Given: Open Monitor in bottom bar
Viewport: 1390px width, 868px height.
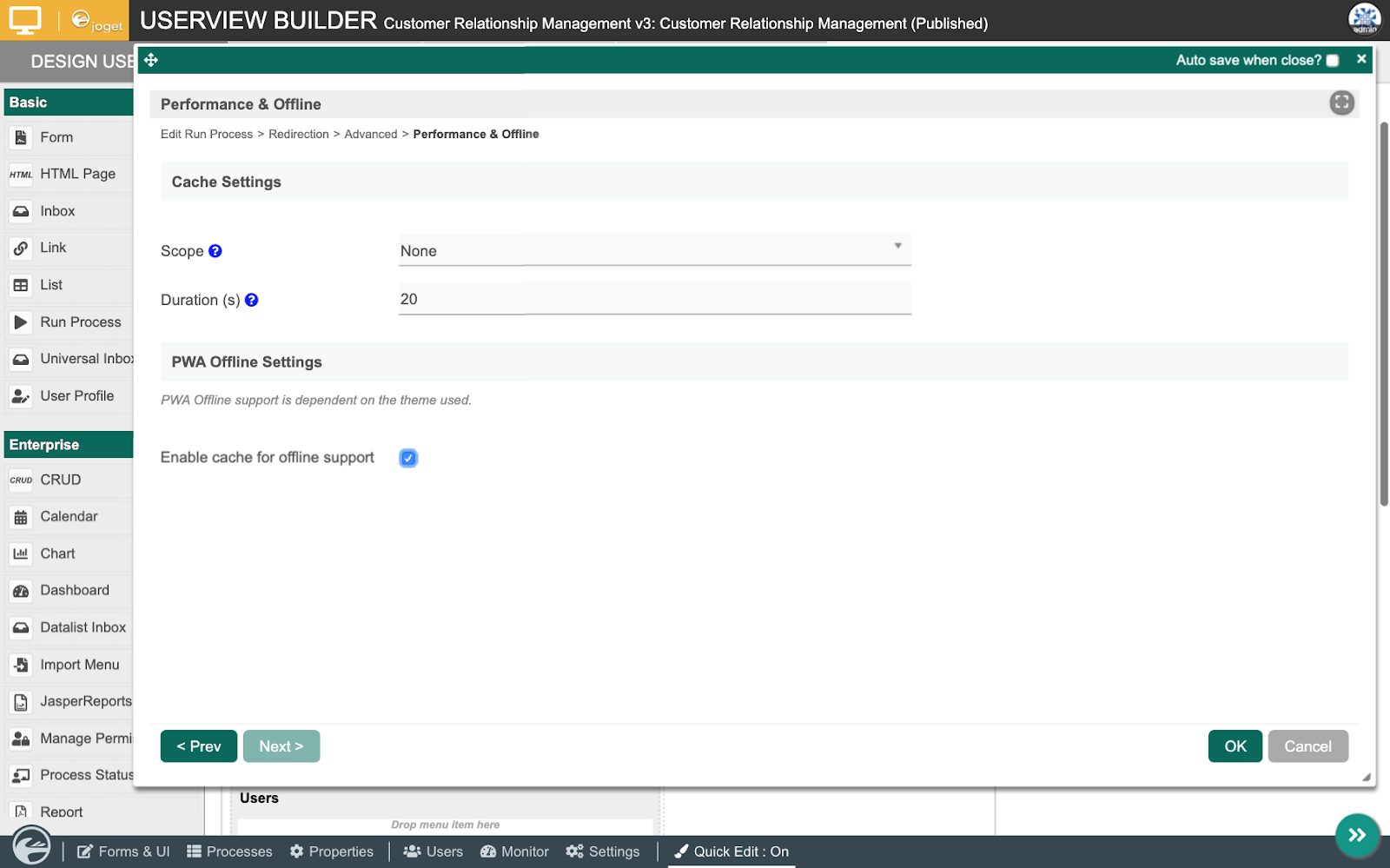Looking at the screenshot, I should [x=514, y=851].
